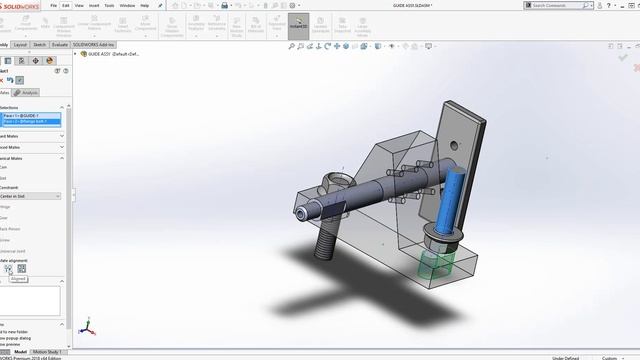This screenshot has width=640, height=360.
Task: Collapse the Selections section
Action: coord(62,108)
